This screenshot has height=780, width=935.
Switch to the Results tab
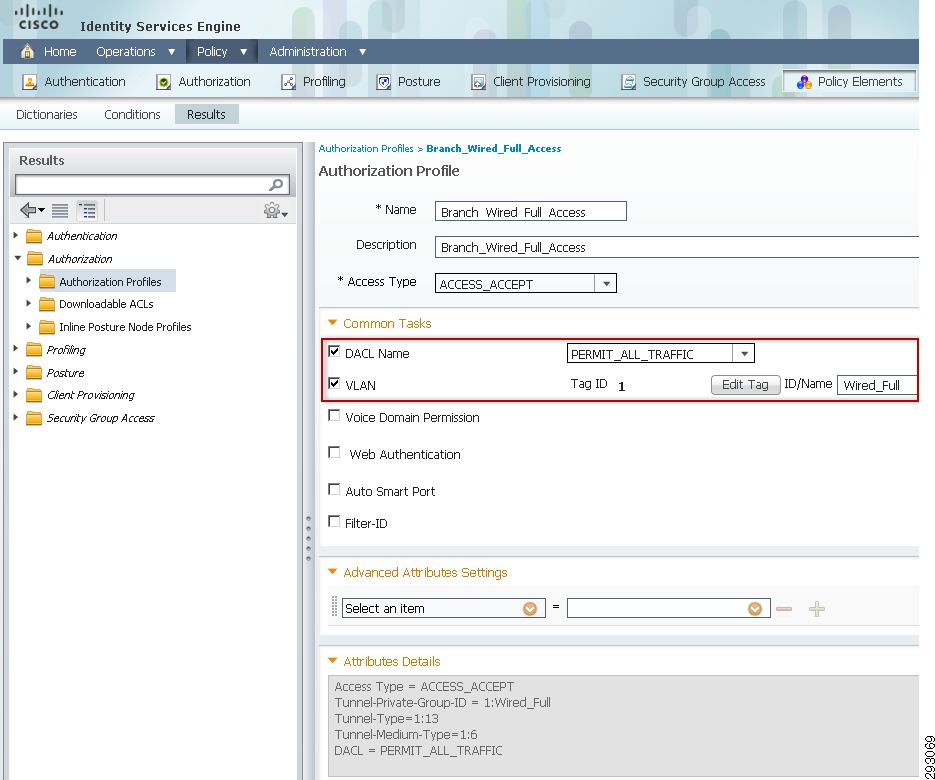click(x=206, y=114)
